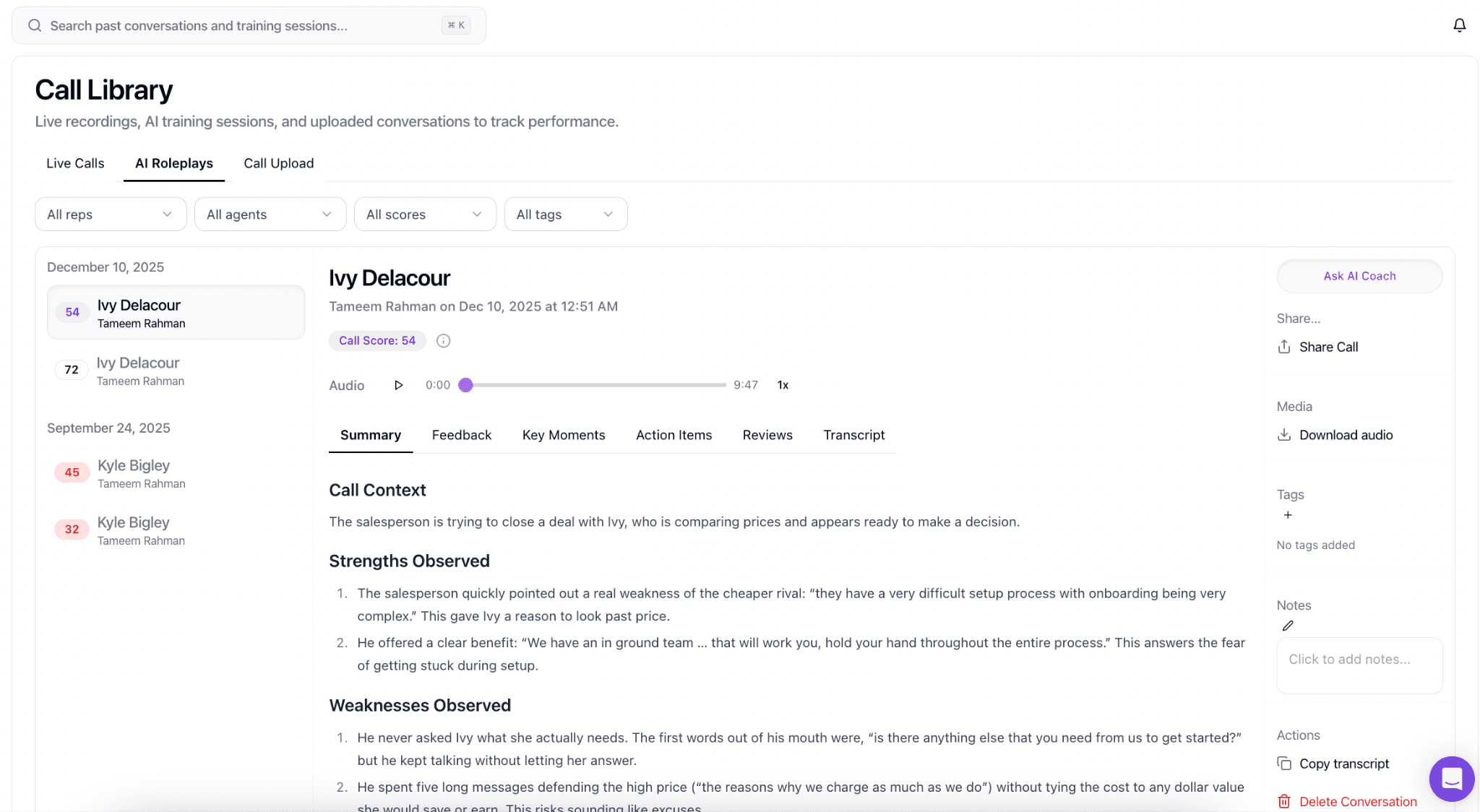Open the All agents filter
Screen dimensions: 1480x812
[x=270, y=215]
